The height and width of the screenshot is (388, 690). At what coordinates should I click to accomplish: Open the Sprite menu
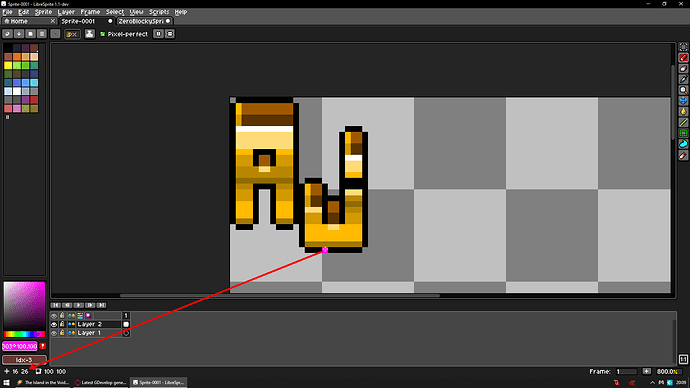[x=43, y=12]
